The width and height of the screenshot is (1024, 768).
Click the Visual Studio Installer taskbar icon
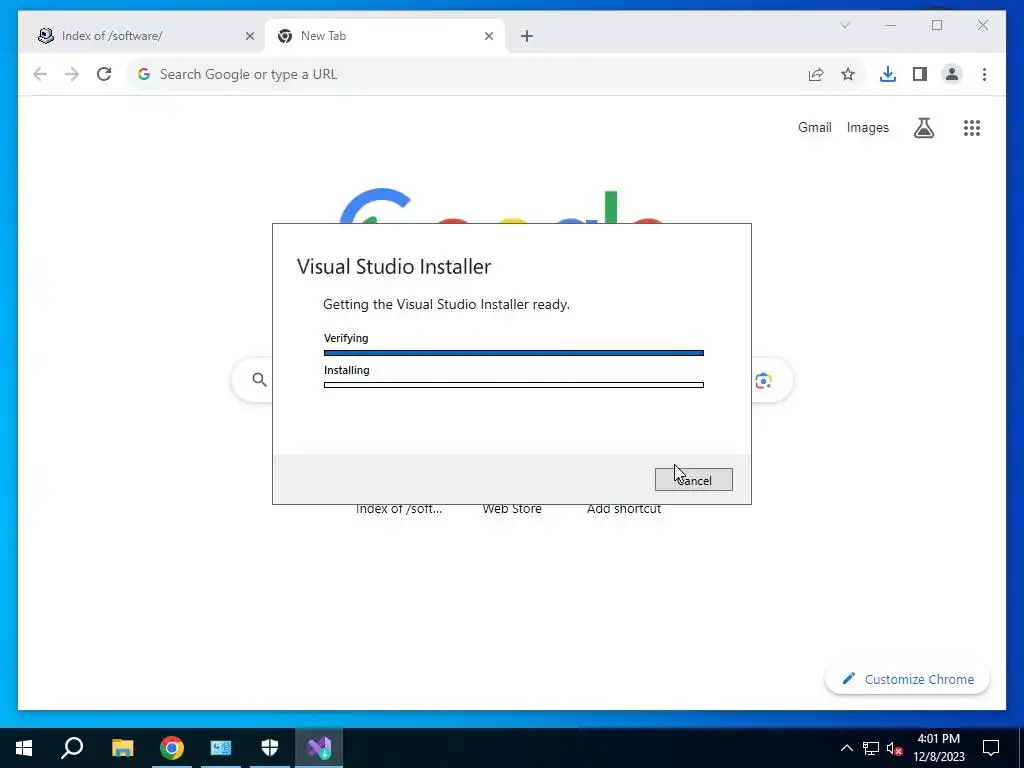[319, 748]
